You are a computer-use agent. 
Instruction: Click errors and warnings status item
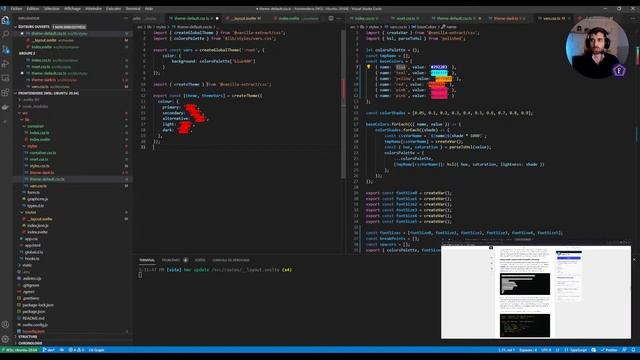coord(76,350)
